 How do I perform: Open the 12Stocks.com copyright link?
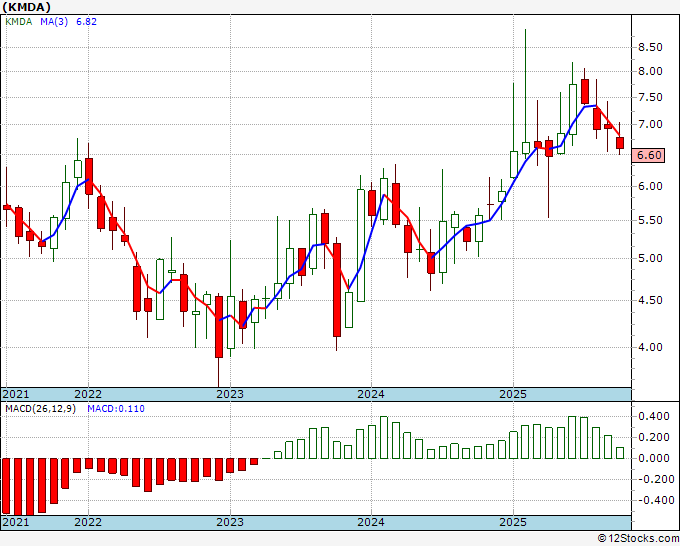(x=638, y=539)
